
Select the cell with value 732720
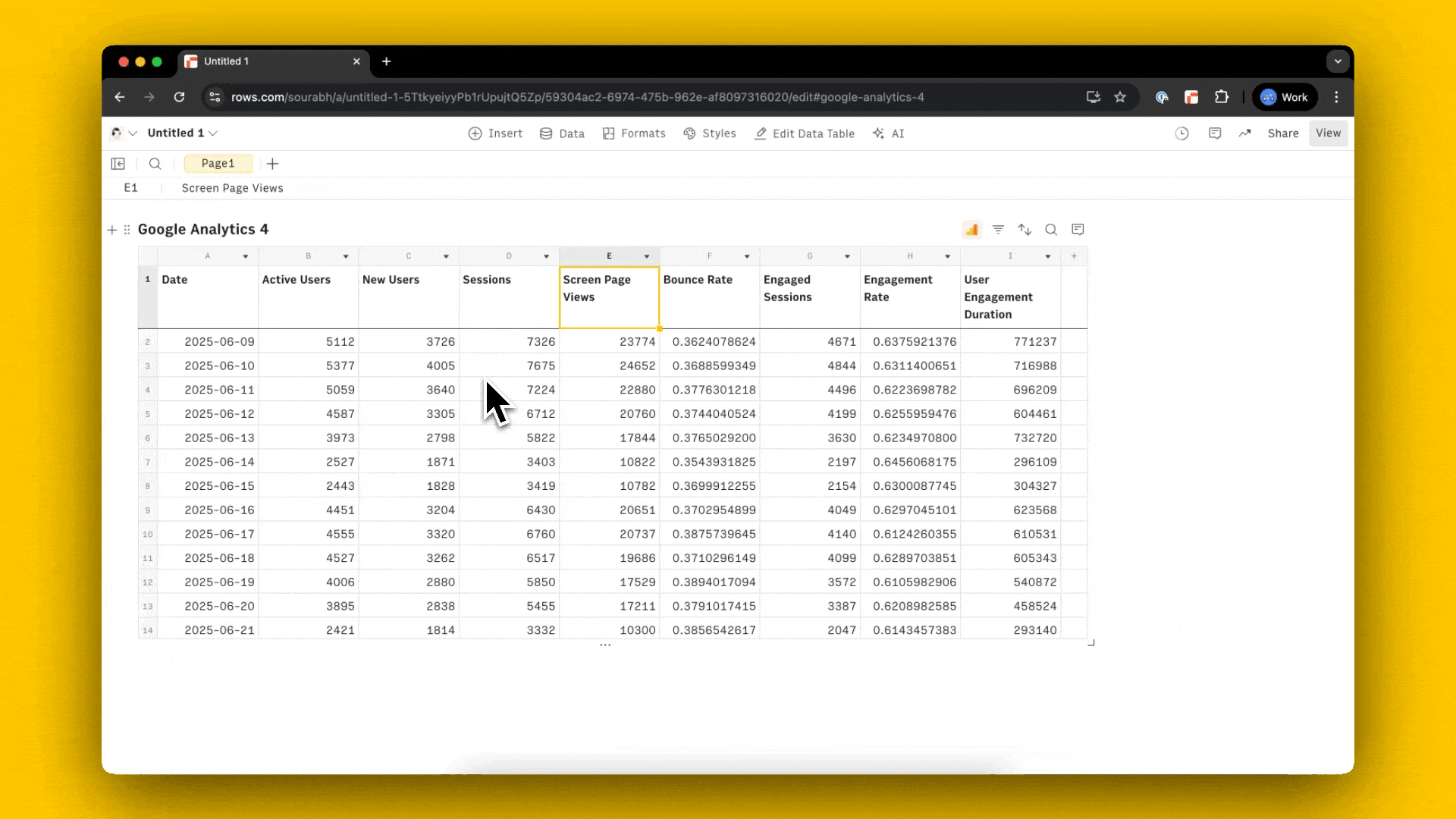(1010, 438)
